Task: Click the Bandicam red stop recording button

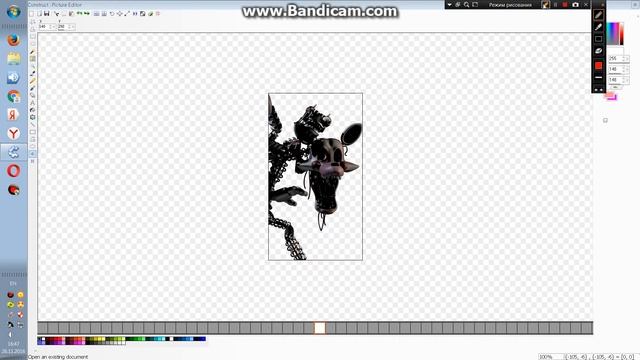Action: coord(565,5)
